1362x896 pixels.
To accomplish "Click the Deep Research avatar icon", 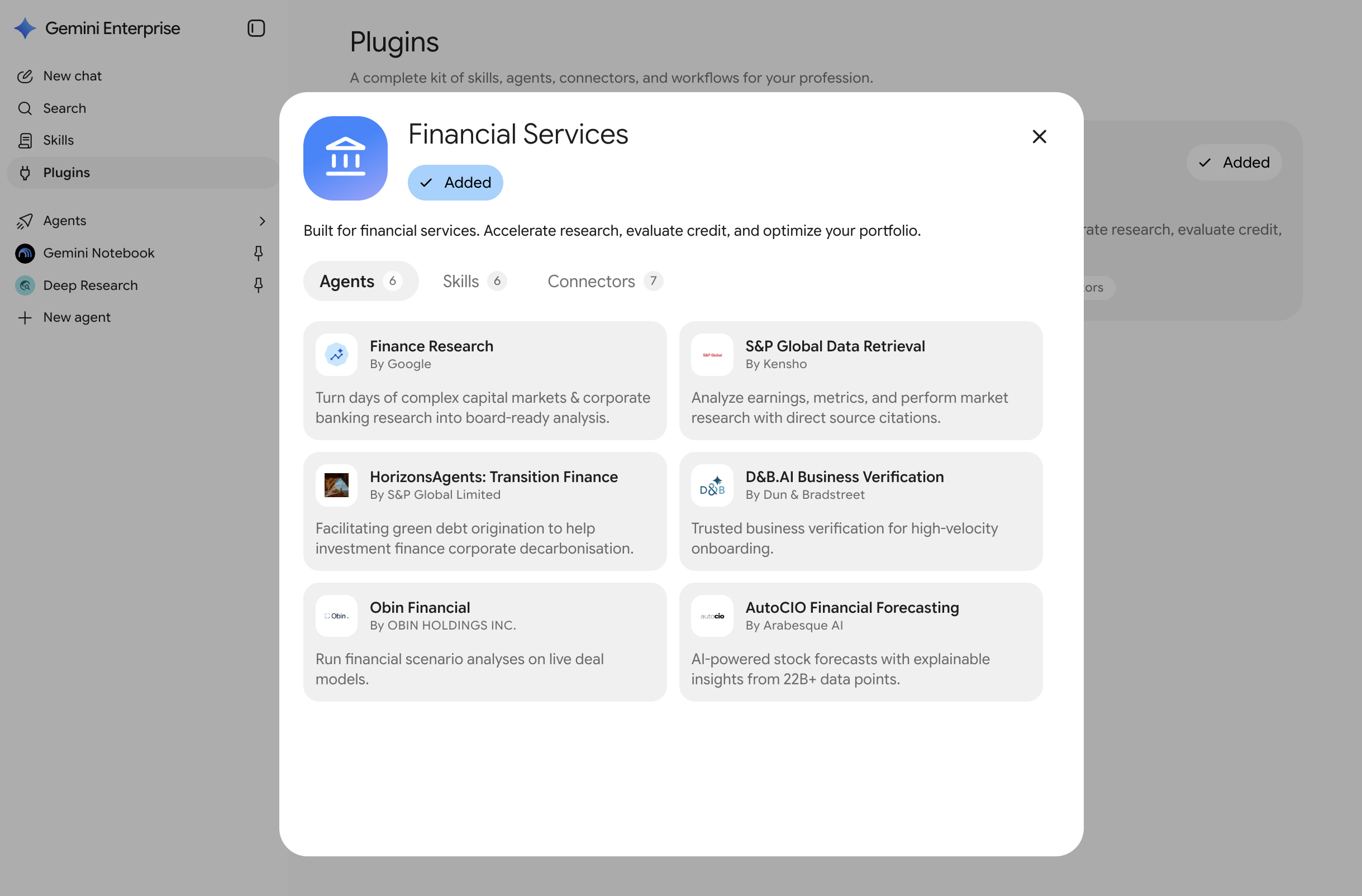I will tap(25, 285).
